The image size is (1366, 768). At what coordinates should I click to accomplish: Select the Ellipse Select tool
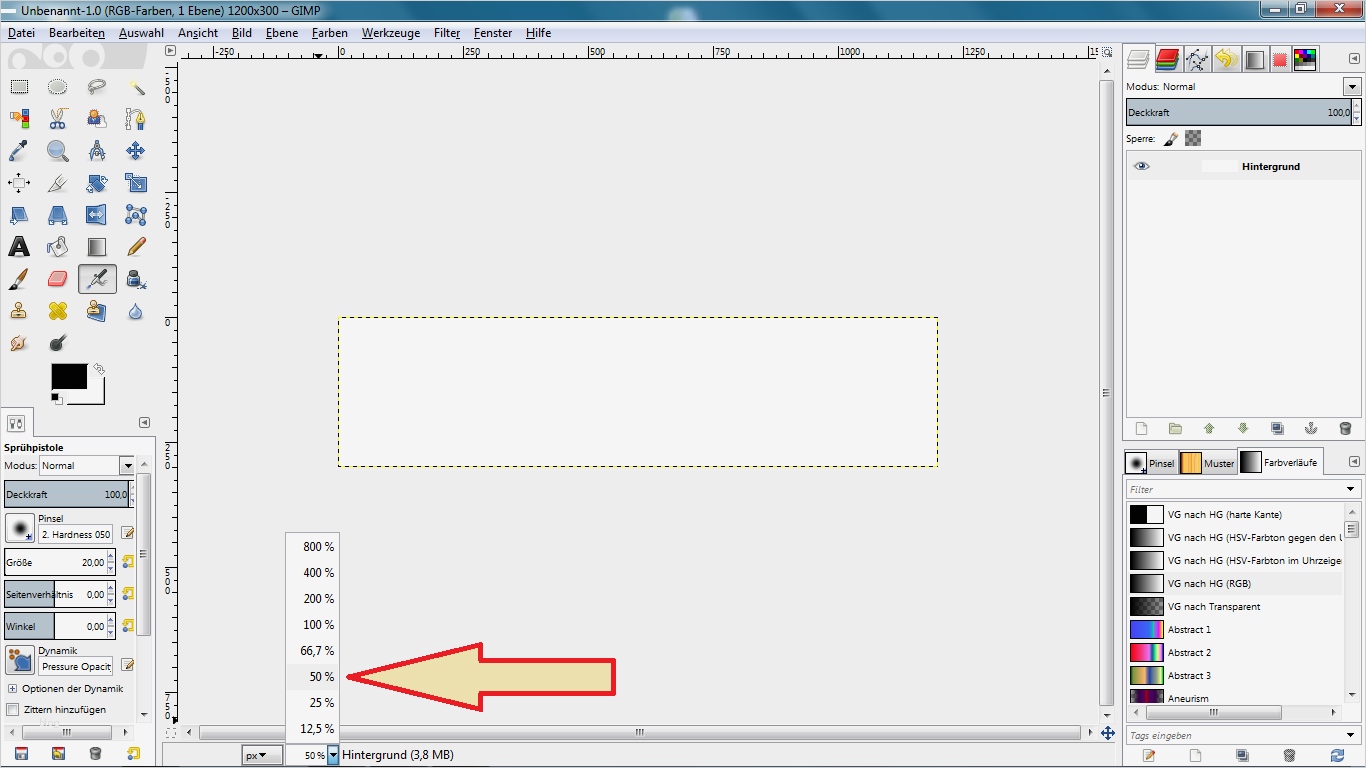57,87
